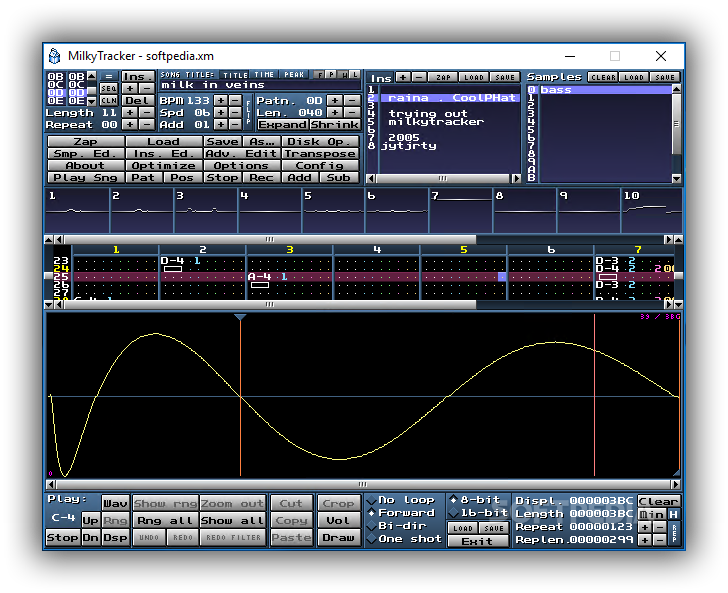728x593 pixels.
Task: Click the Pat play pattern button
Action: tap(144, 178)
